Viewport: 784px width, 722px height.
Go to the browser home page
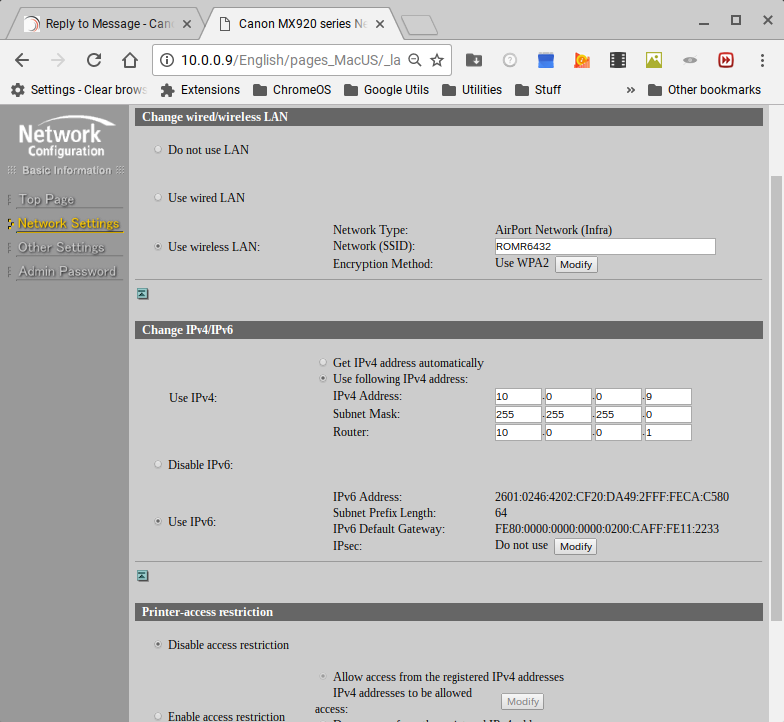(130, 60)
